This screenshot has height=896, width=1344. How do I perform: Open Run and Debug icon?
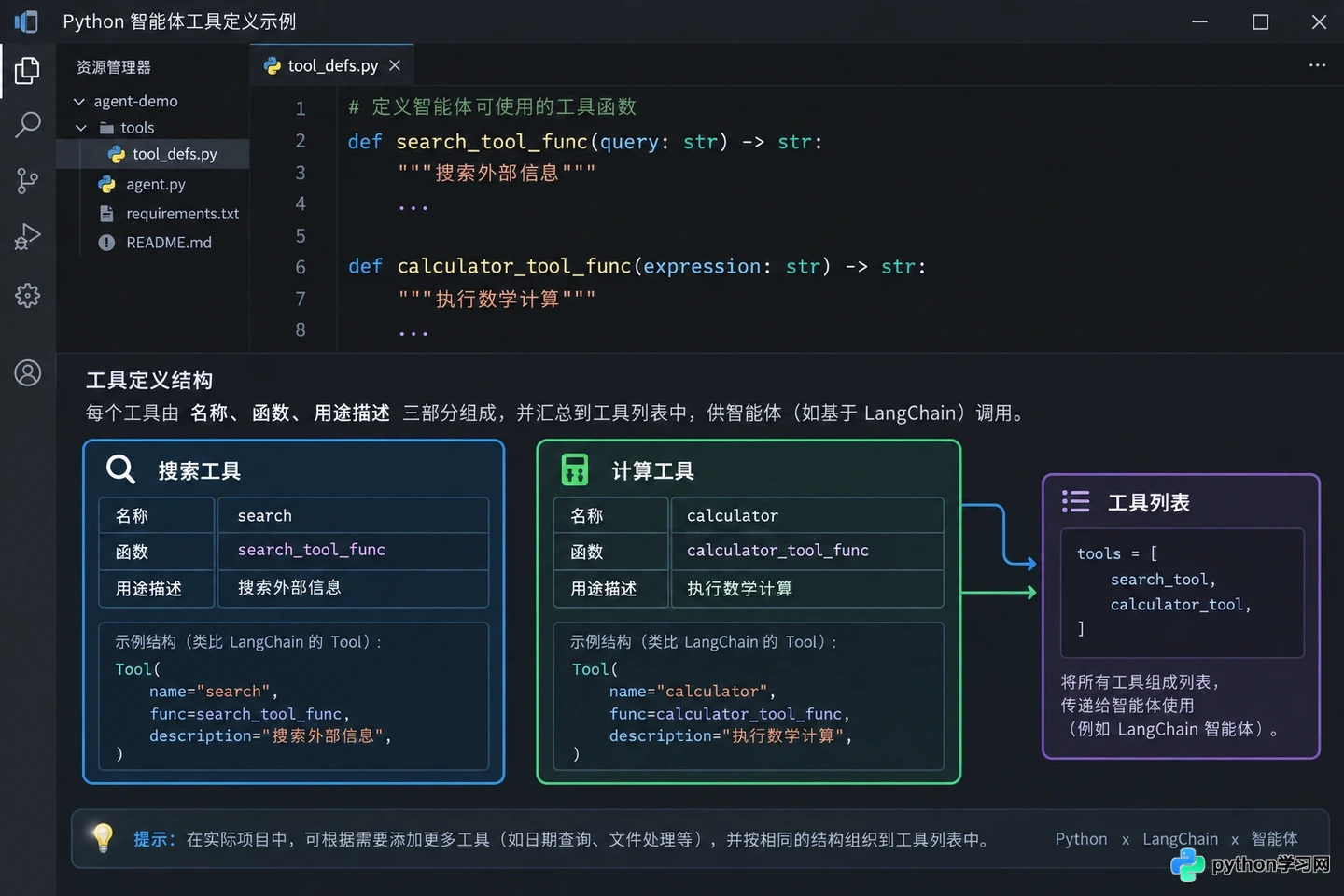click(x=27, y=237)
